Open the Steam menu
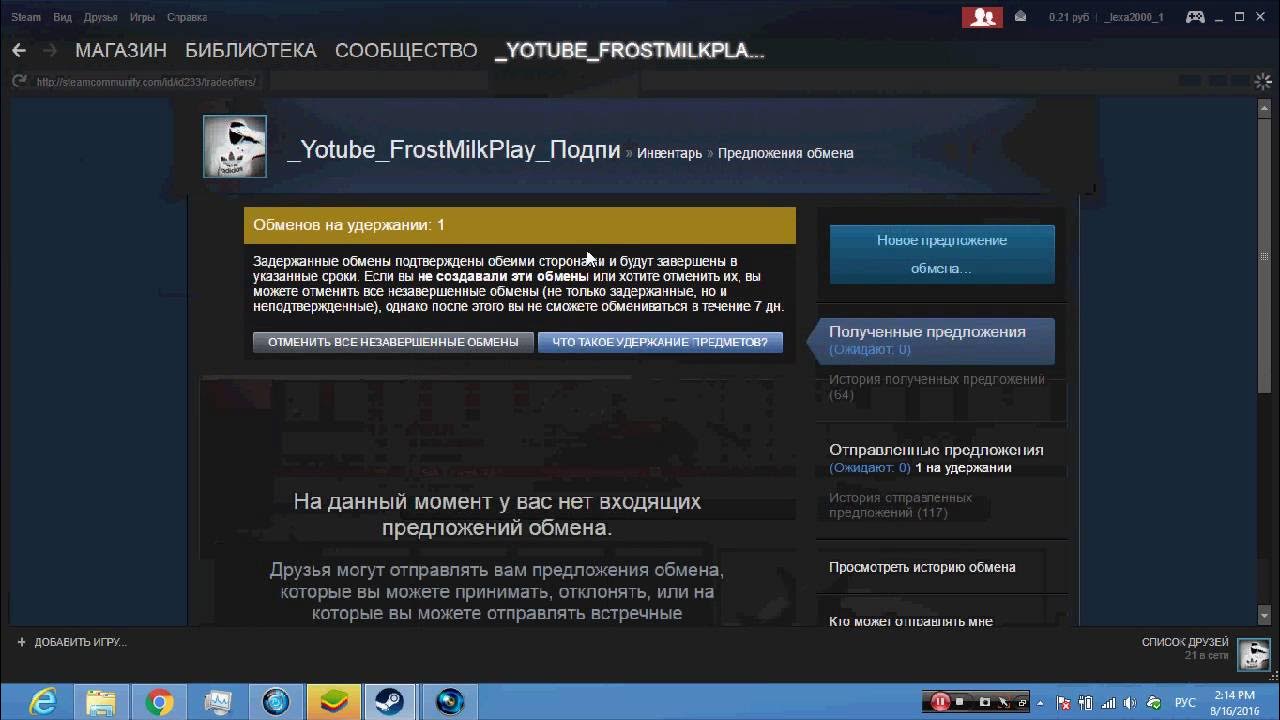Screen dimensions: 1280x720 click(26, 17)
